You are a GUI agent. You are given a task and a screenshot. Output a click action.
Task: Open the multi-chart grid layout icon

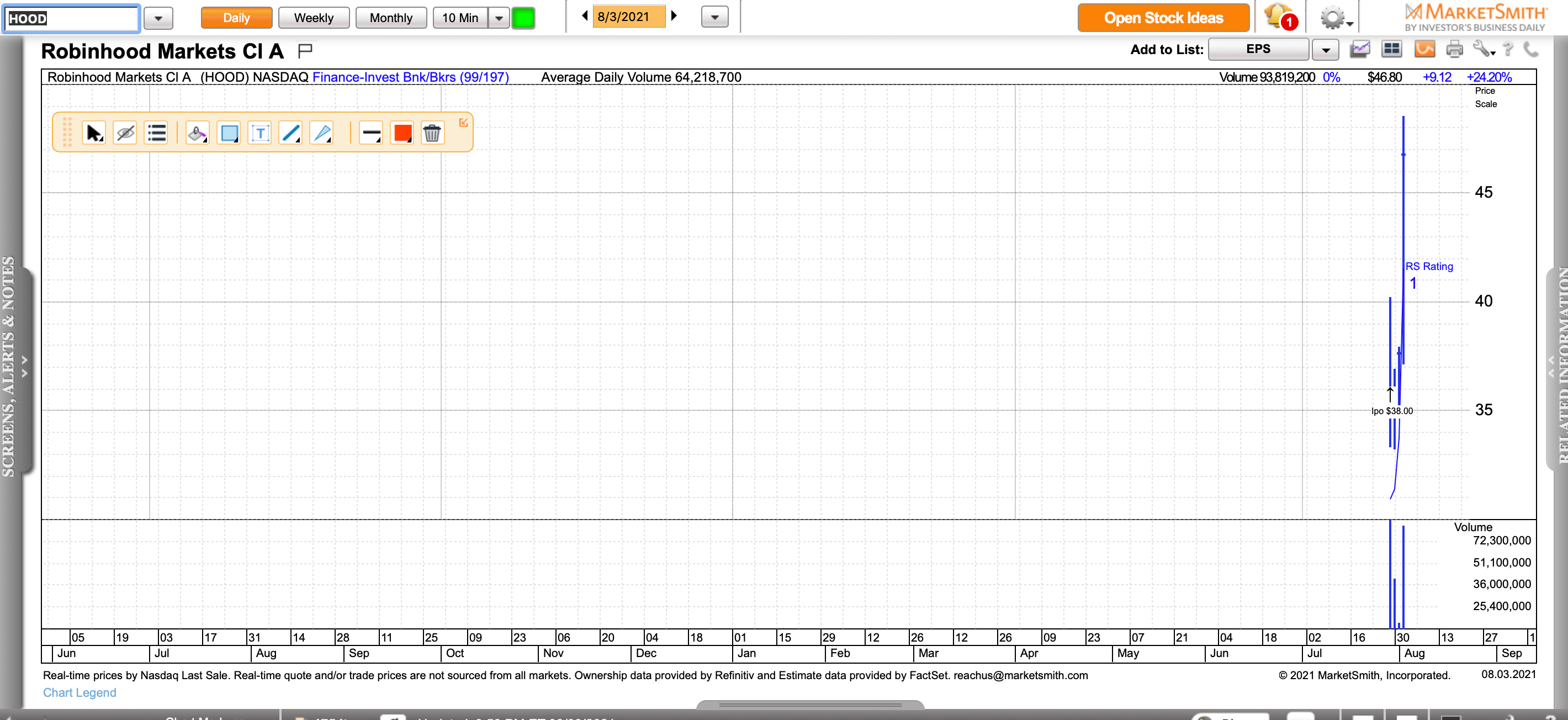coord(1391,49)
